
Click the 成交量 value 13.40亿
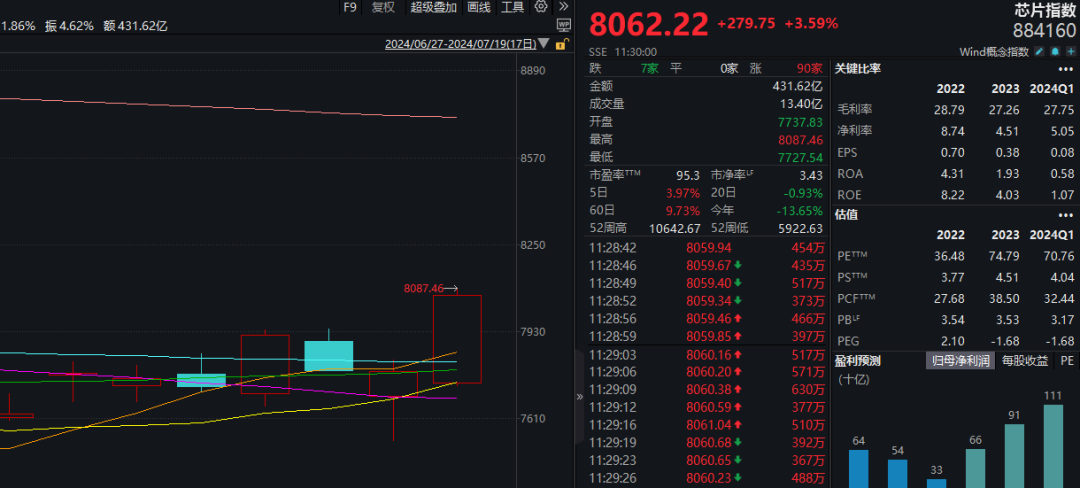click(801, 104)
